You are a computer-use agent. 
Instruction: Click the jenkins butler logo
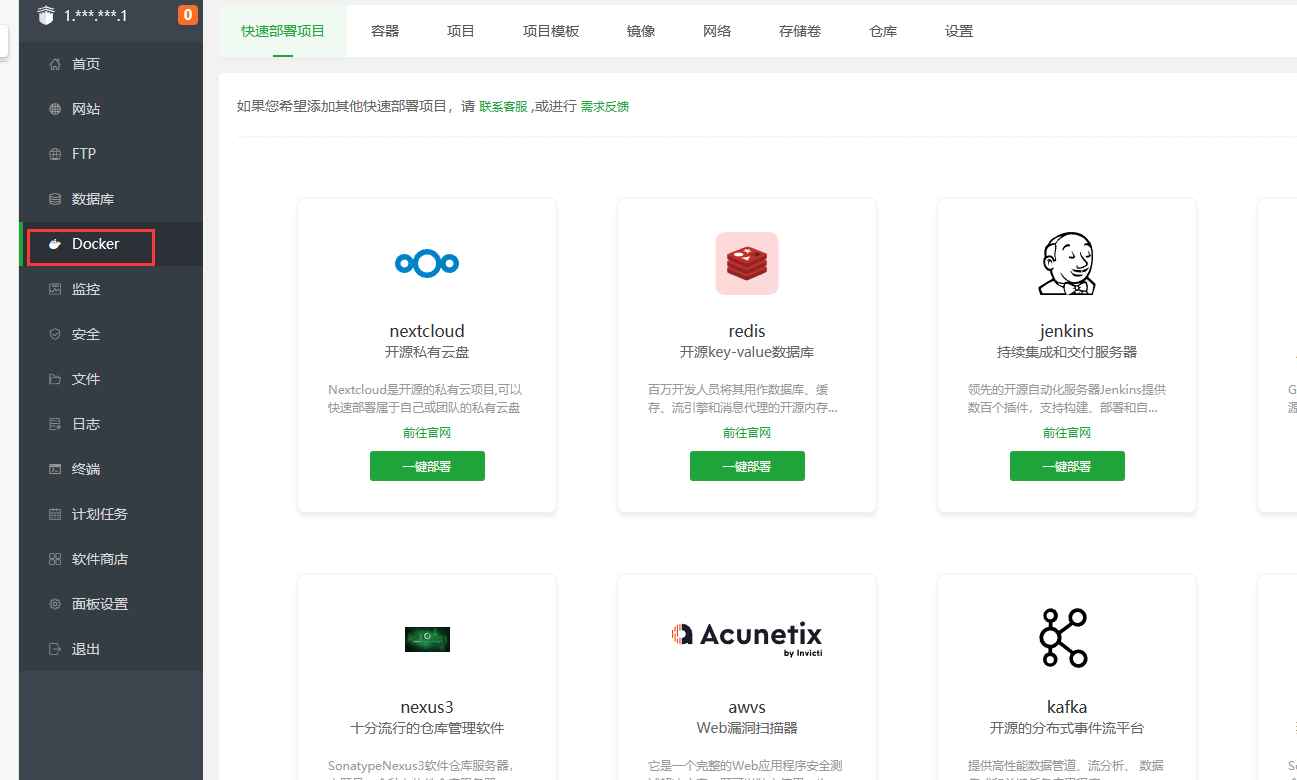click(1067, 264)
